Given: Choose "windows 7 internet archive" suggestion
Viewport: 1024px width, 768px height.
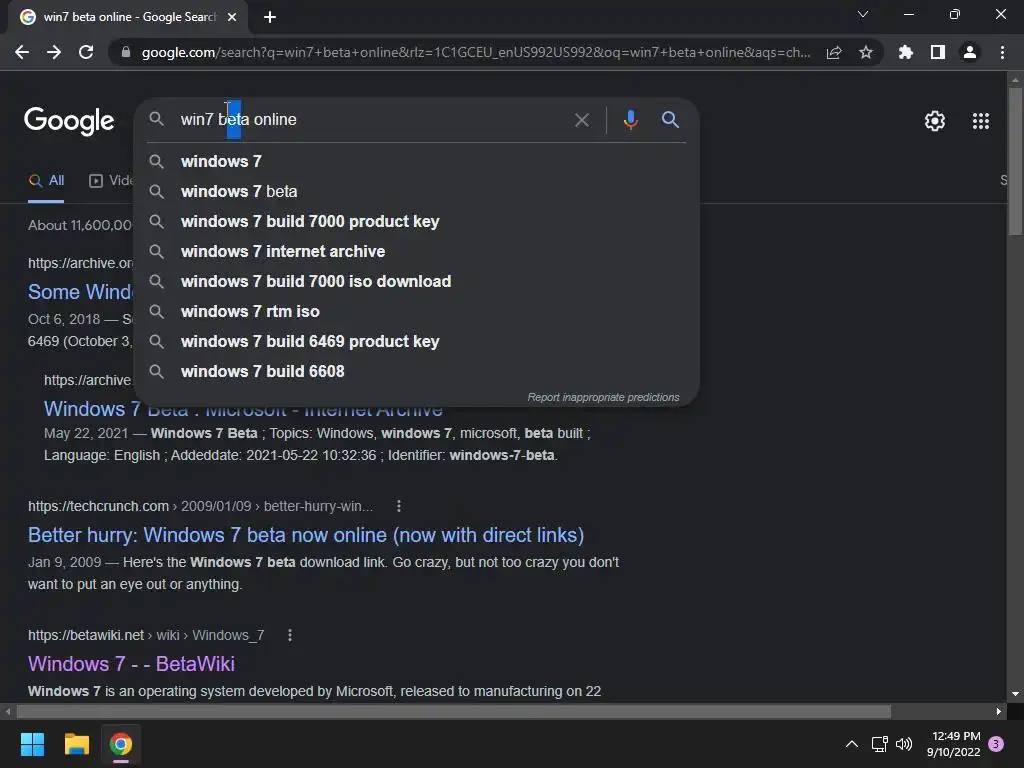Looking at the screenshot, I should (416, 251).
